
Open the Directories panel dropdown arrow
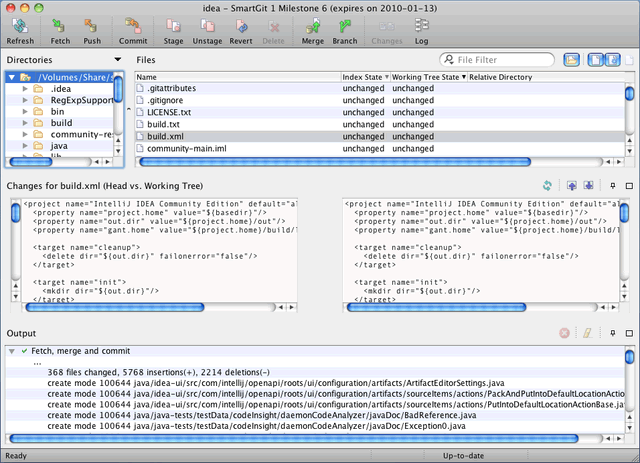[x=117, y=61]
